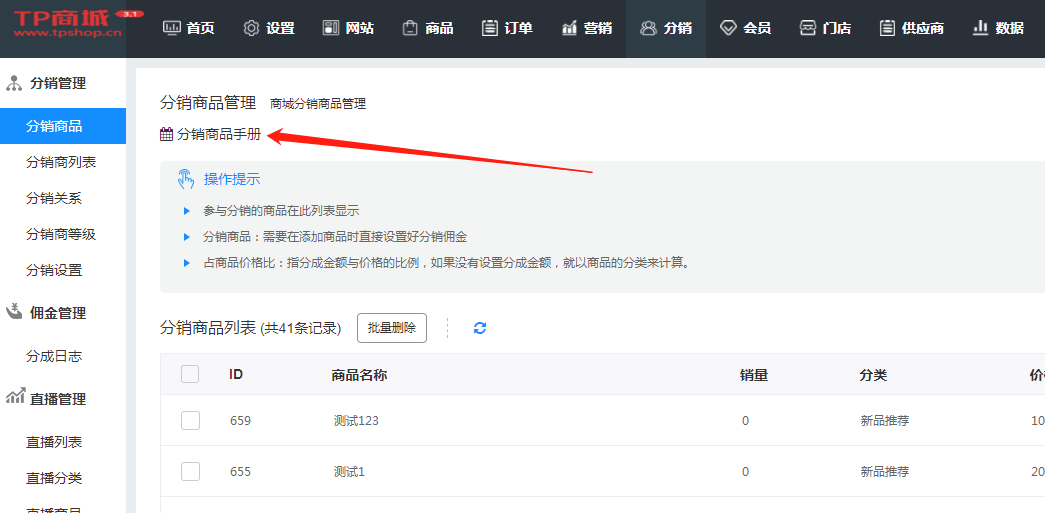Select 分销商等级 in the sidebar
Screen dimensions: 1045x513
61,234
